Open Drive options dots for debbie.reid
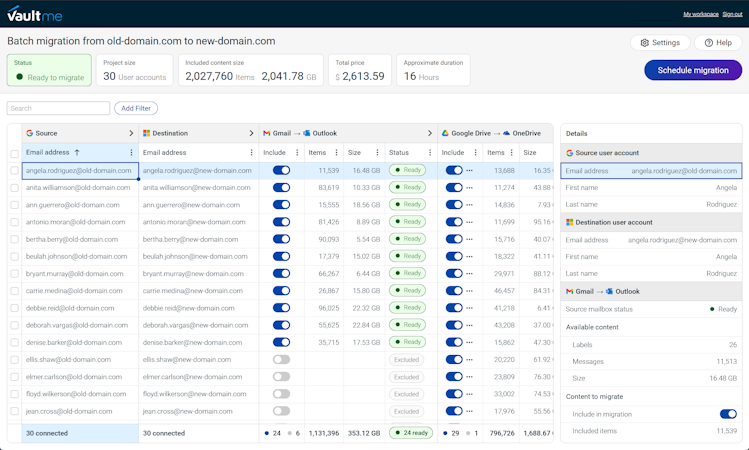This screenshot has height=450, width=749. (470, 308)
